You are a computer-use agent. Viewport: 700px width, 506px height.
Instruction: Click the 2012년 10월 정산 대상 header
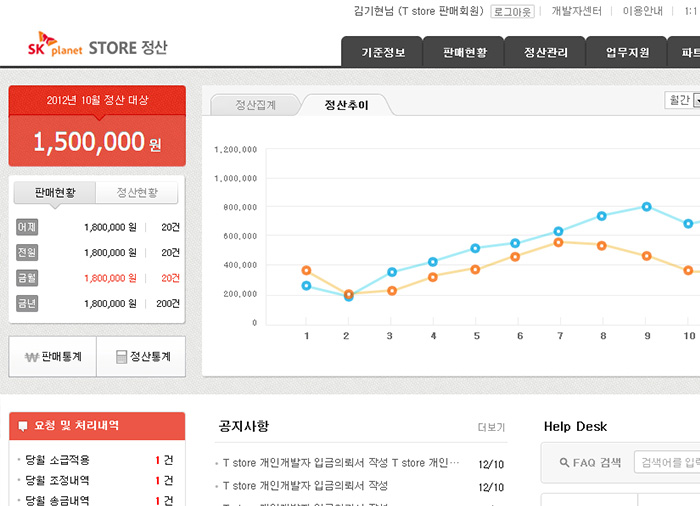click(97, 100)
